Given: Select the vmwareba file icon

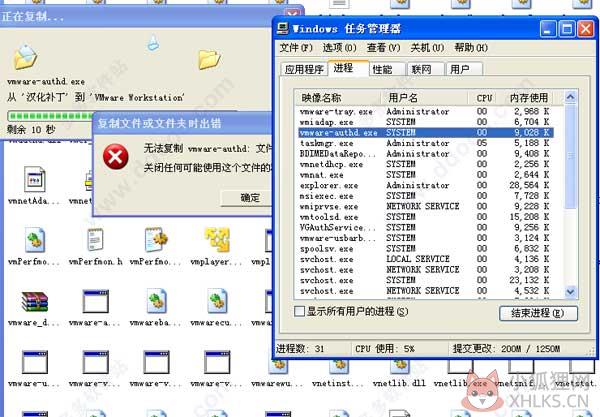Looking at the screenshot, I should [x=157, y=301].
